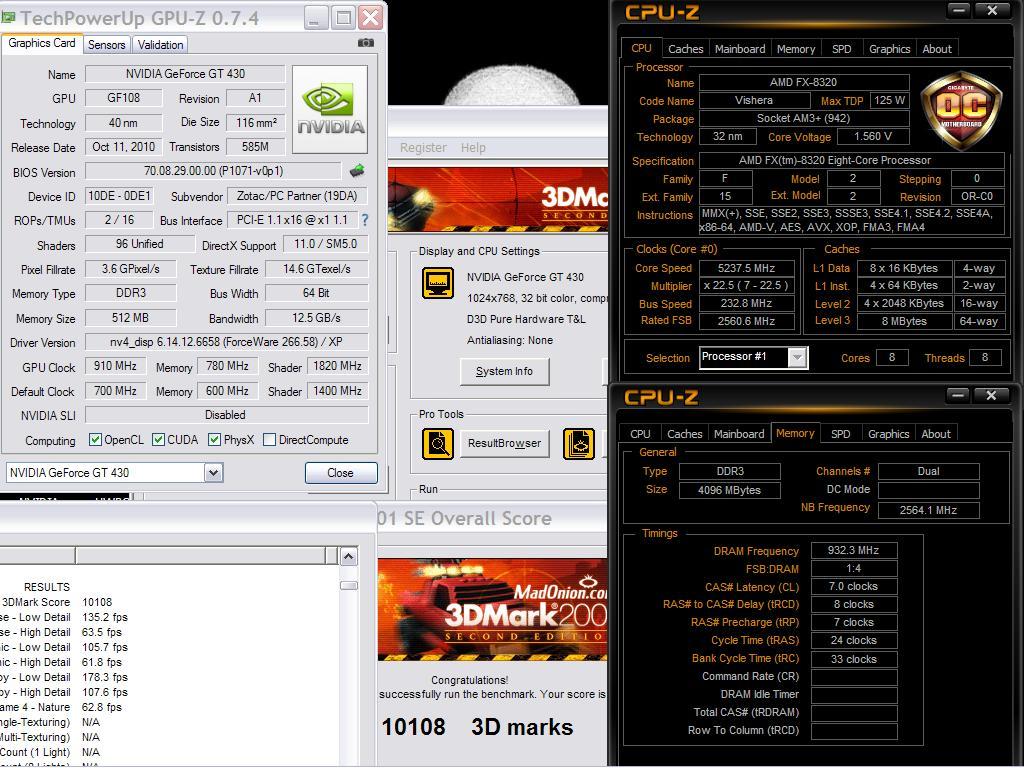Click the yellow icon right of ResultBrowser
This screenshot has width=1024, height=768.
pyautogui.click(x=579, y=443)
